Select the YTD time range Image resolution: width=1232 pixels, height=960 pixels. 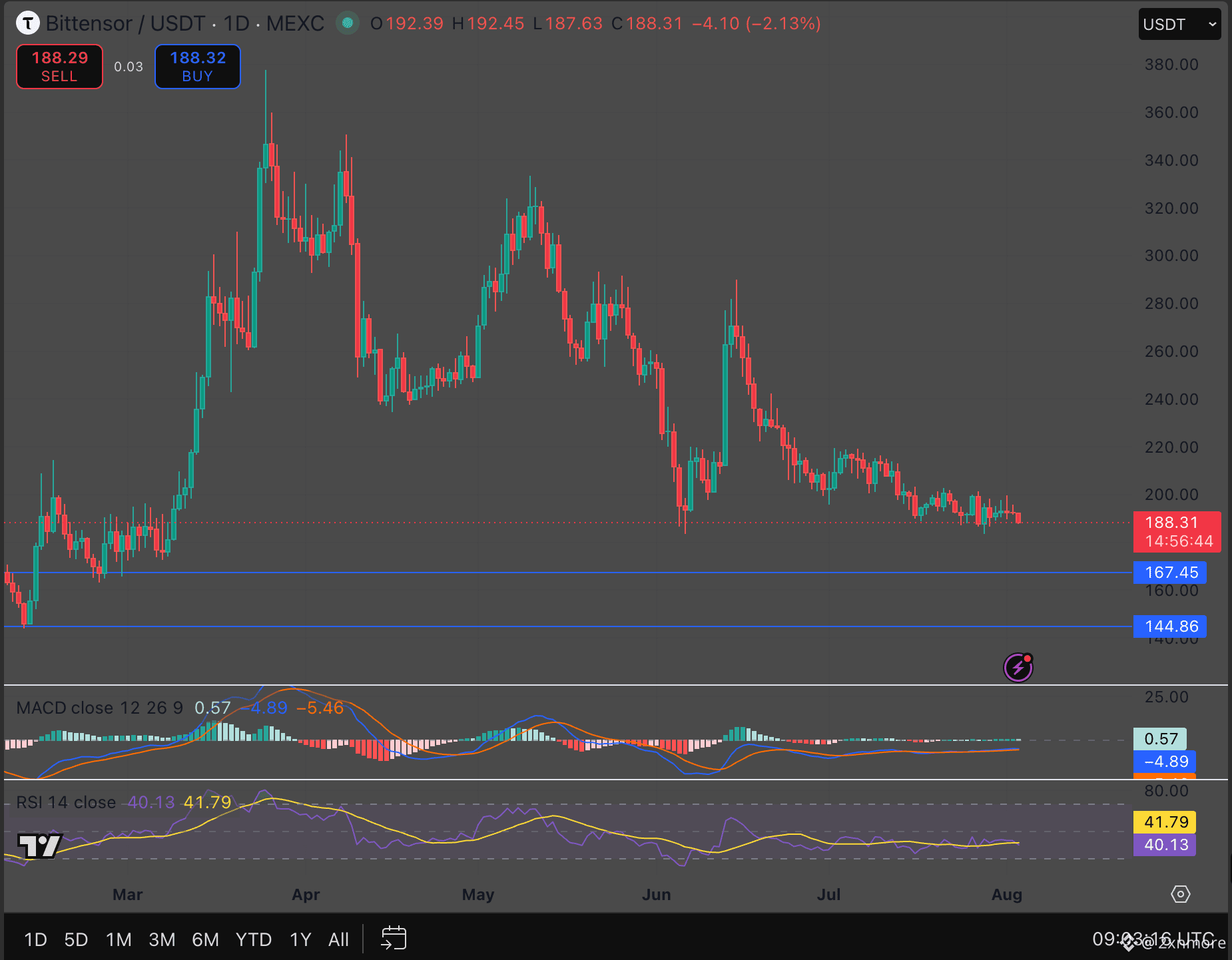(254, 939)
